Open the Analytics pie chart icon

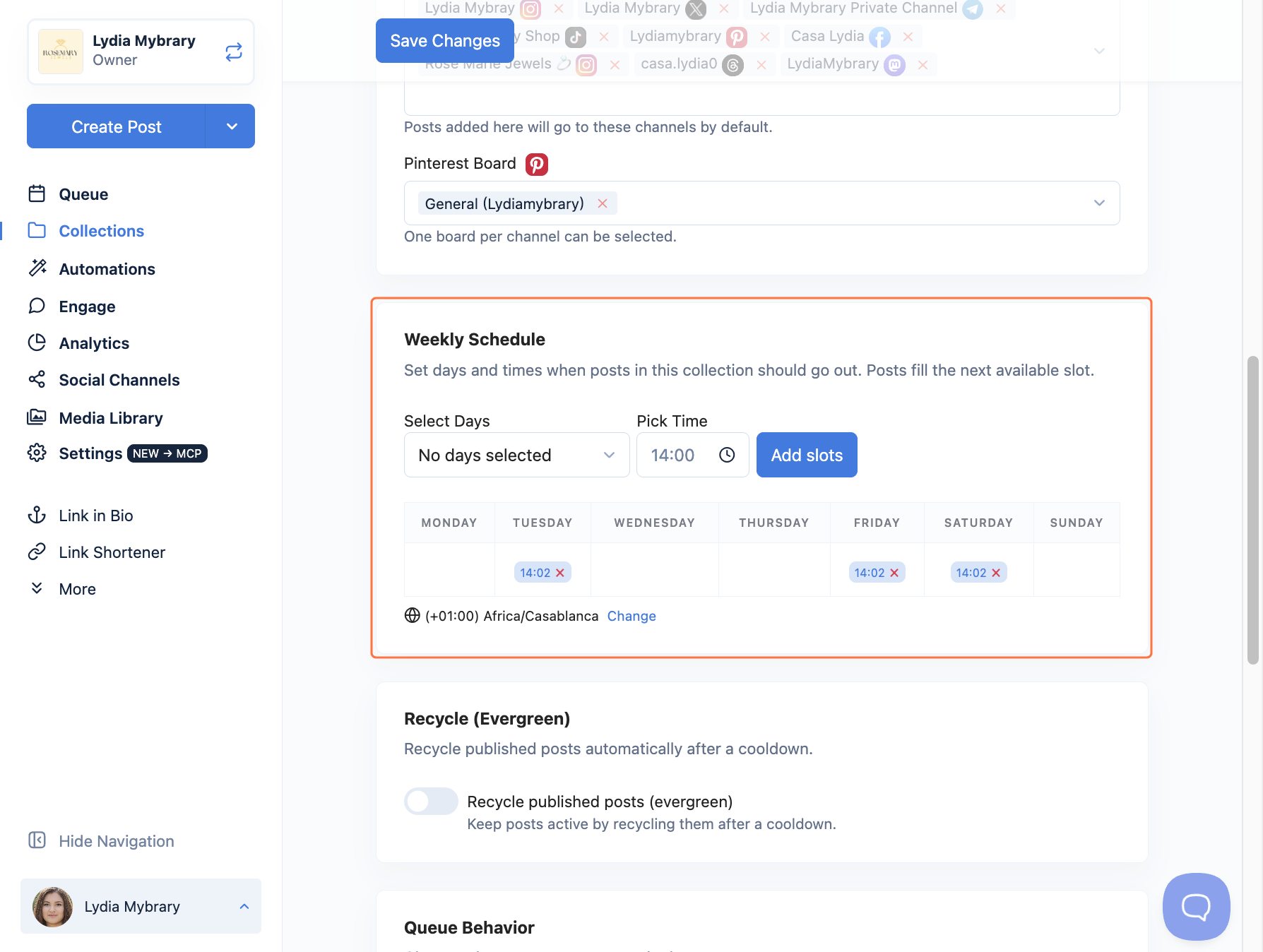37,343
